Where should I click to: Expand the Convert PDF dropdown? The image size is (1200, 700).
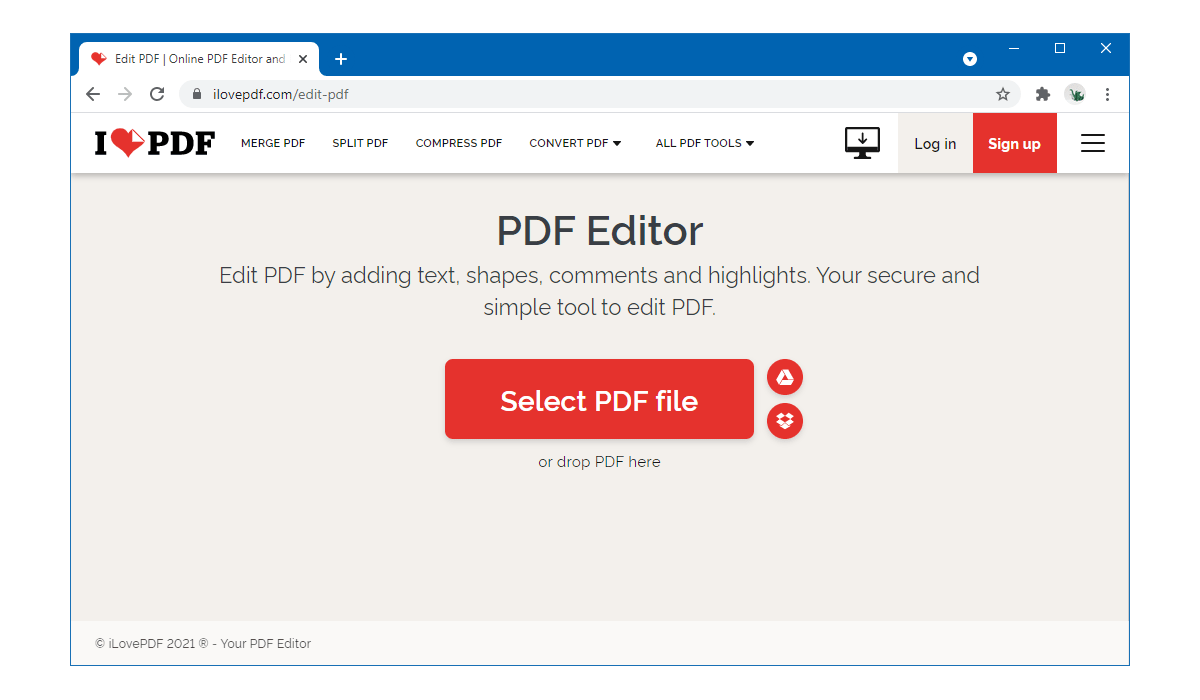(575, 143)
